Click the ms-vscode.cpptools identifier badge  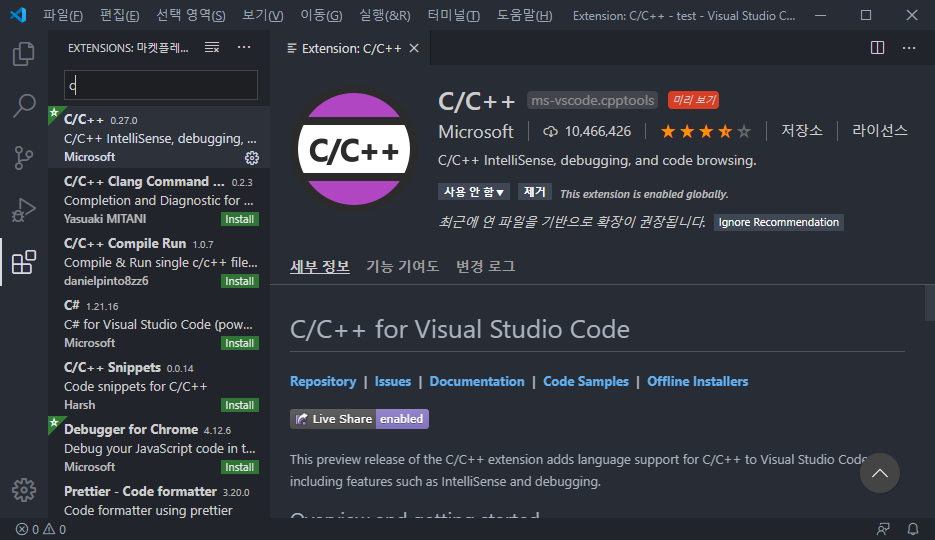[592, 100]
